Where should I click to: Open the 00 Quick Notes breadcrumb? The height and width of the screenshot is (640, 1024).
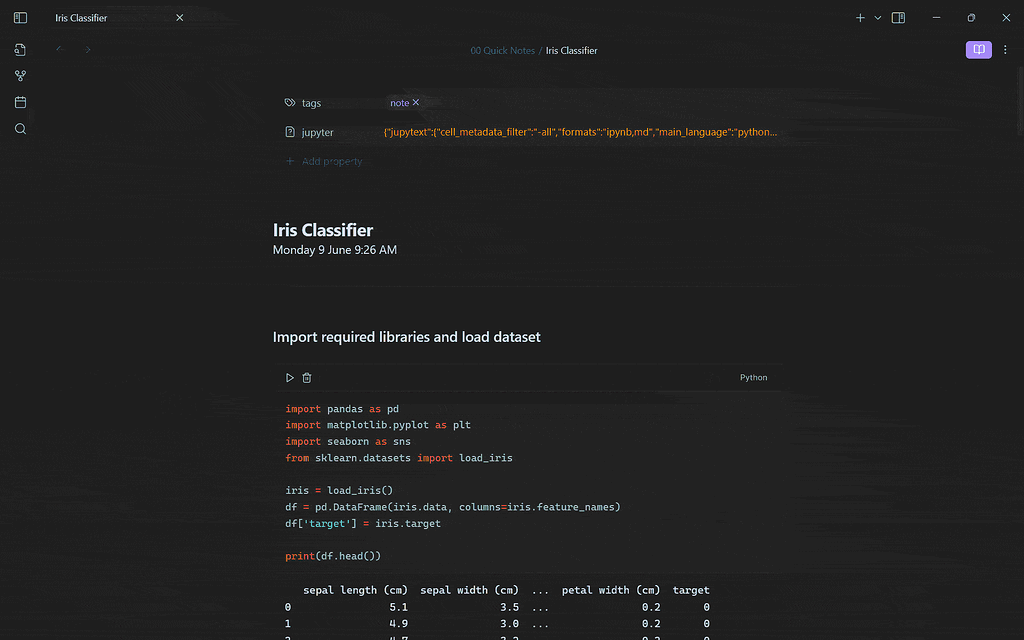click(x=502, y=50)
